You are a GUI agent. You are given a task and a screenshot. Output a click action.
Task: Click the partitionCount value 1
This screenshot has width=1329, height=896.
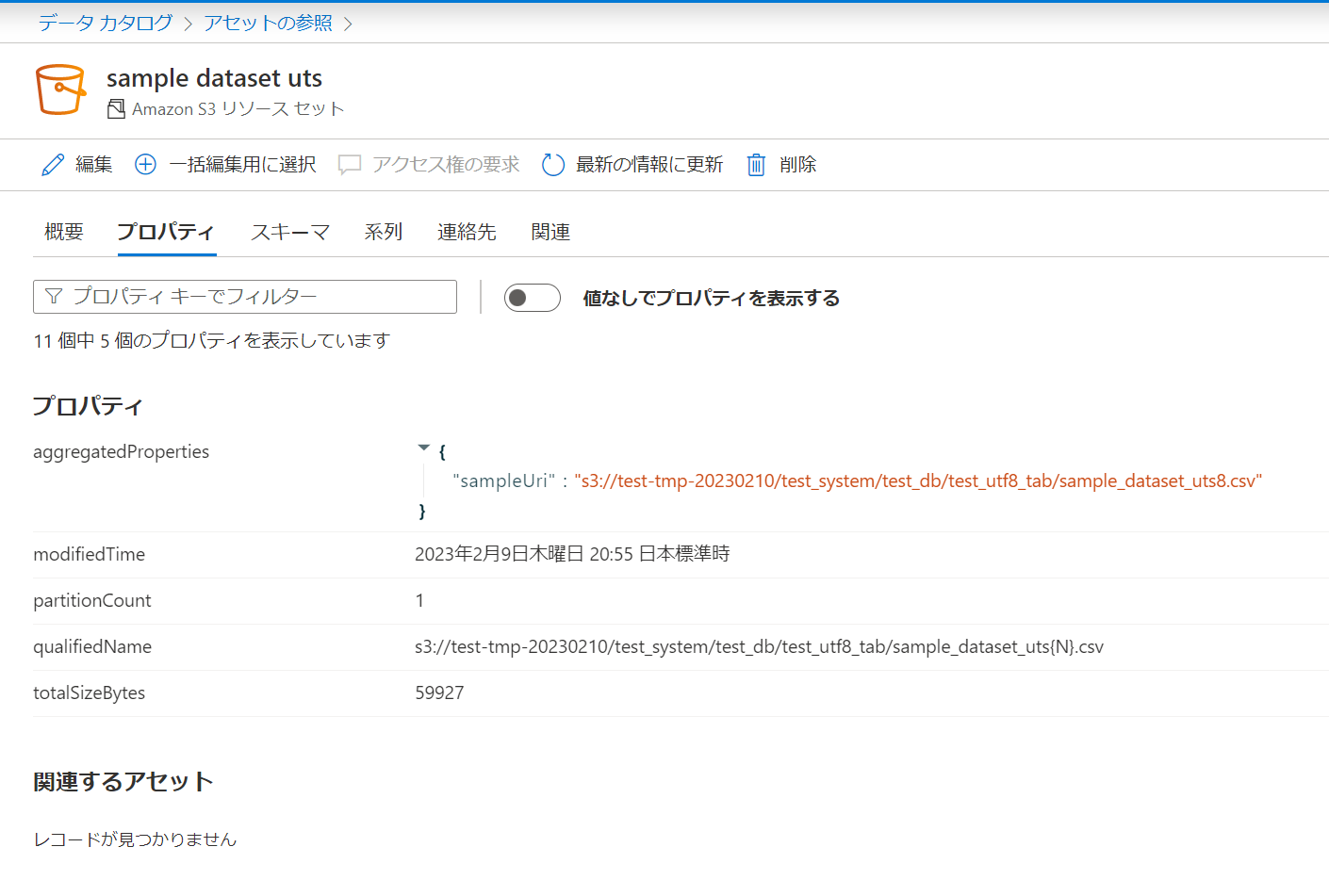[419, 600]
